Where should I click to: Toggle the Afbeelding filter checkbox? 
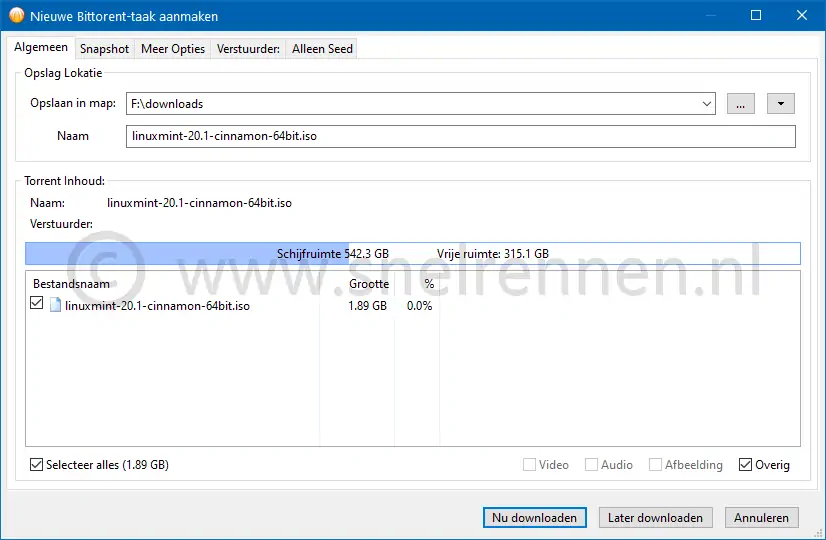click(655, 465)
